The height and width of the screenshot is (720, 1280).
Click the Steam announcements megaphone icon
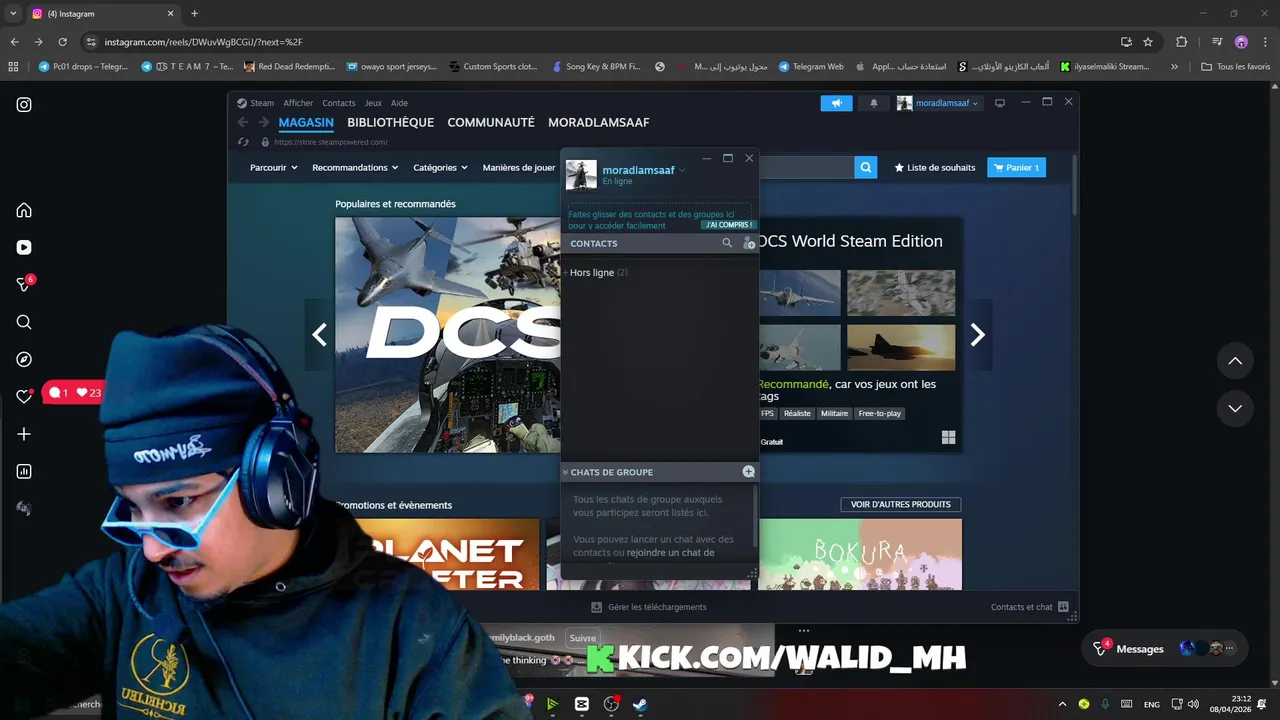(x=837, y=103)
